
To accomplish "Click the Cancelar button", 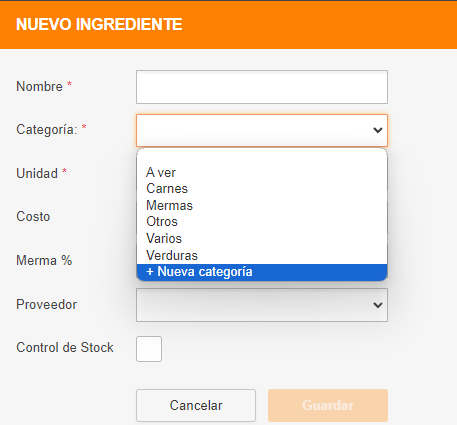I will 196,405.
